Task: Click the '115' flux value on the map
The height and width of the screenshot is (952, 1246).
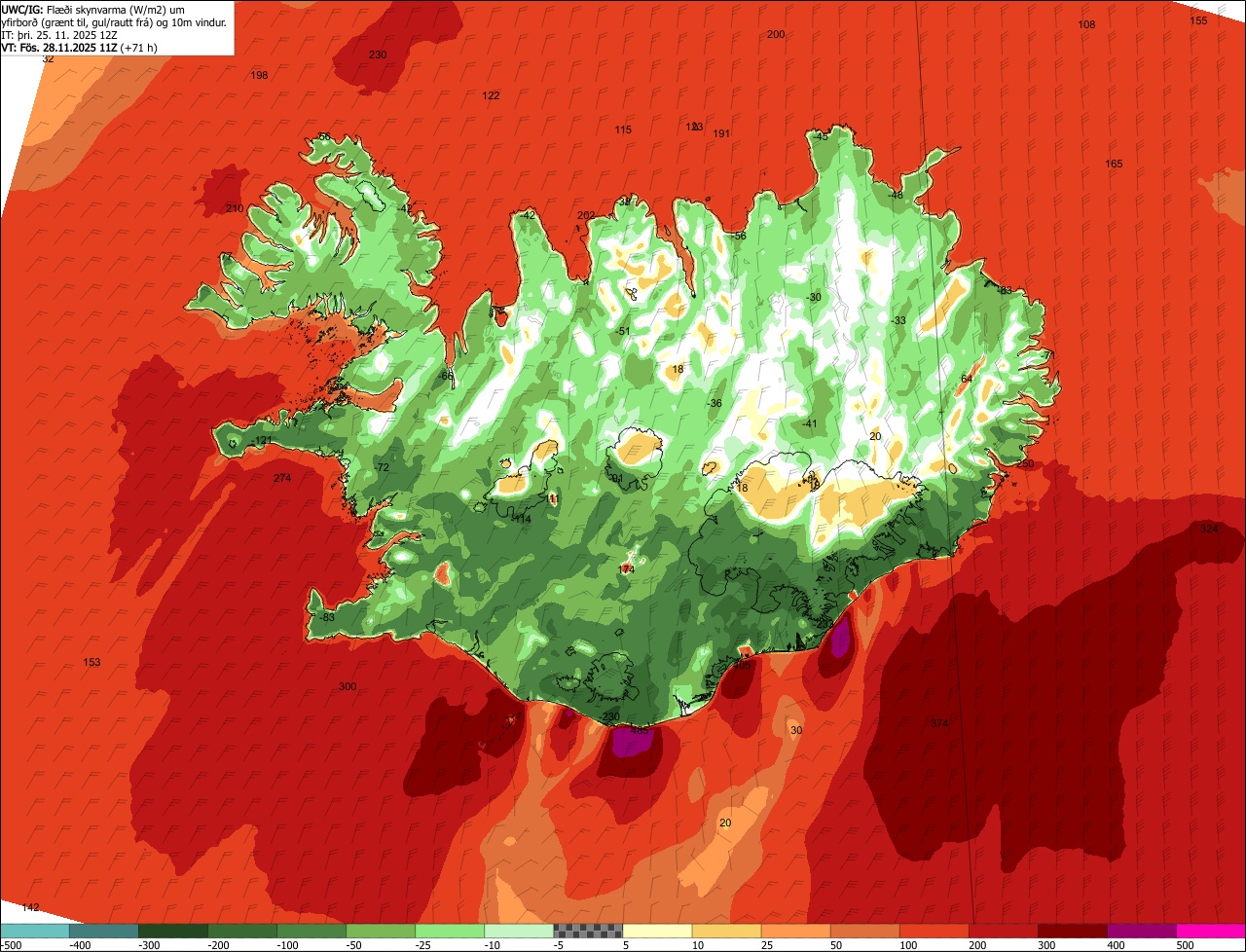Action: pos(623,129)
